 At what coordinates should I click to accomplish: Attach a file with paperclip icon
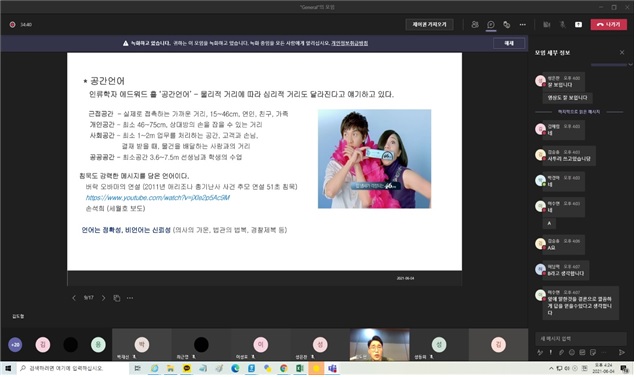[561, 352]
